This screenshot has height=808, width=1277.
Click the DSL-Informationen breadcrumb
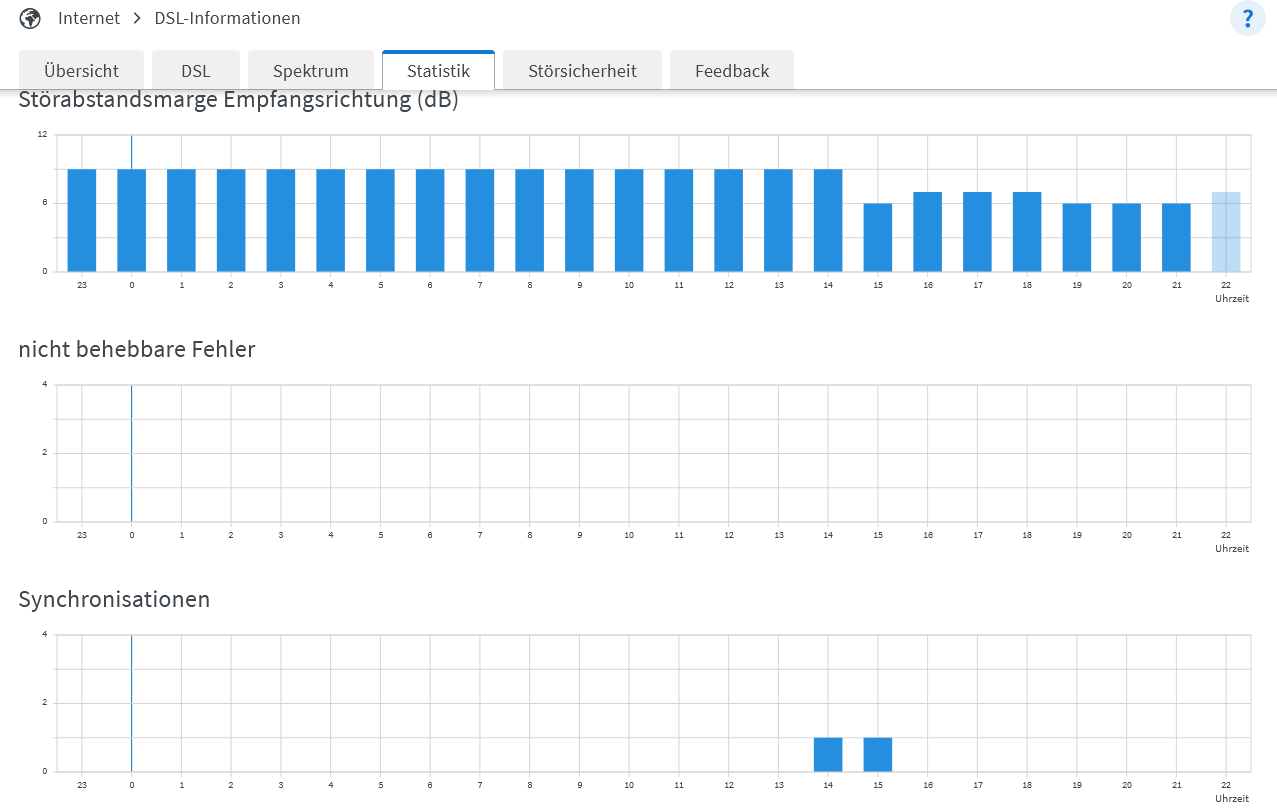click(227, 18)
